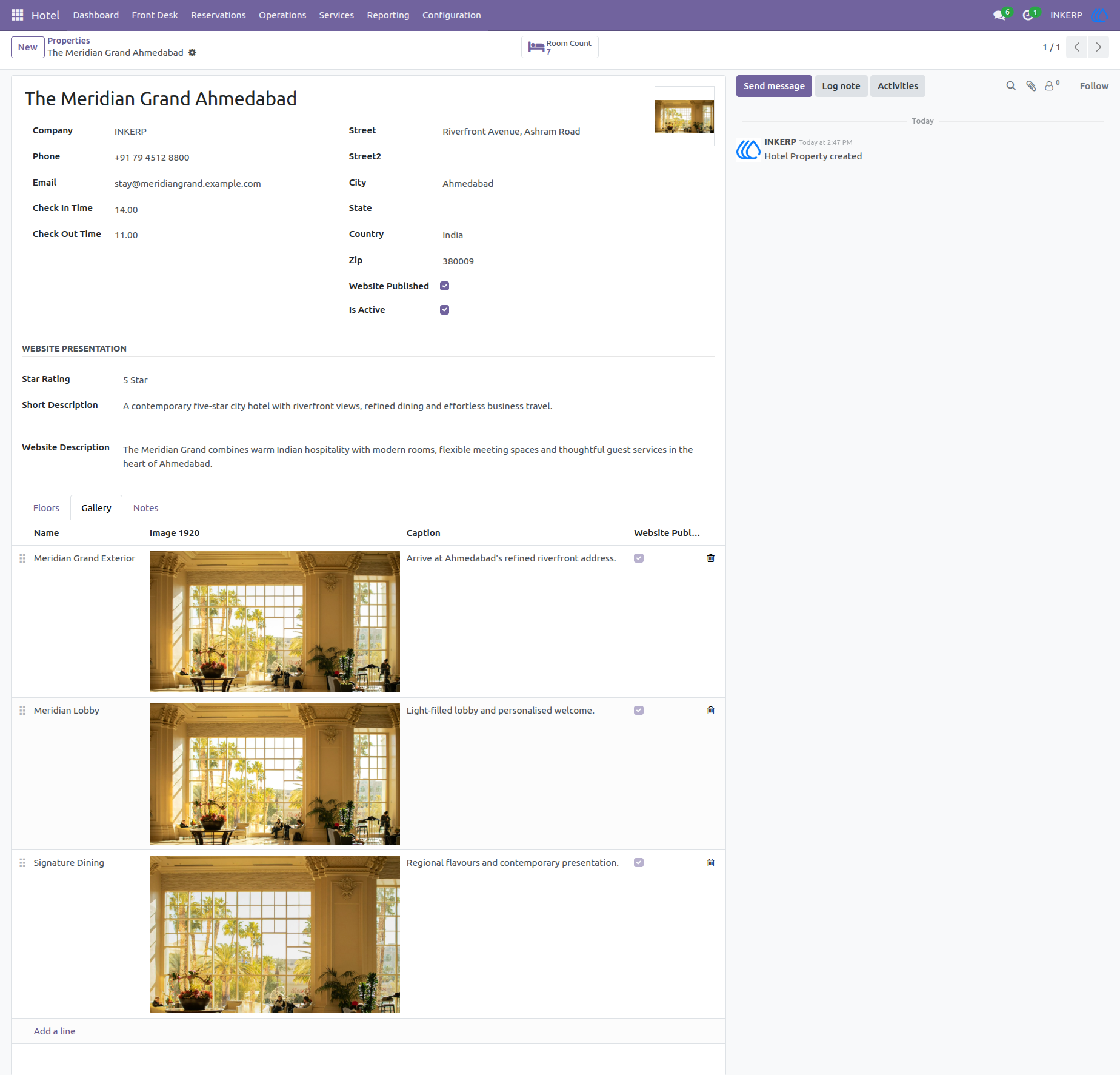Open the conversations chat icon

999,15
